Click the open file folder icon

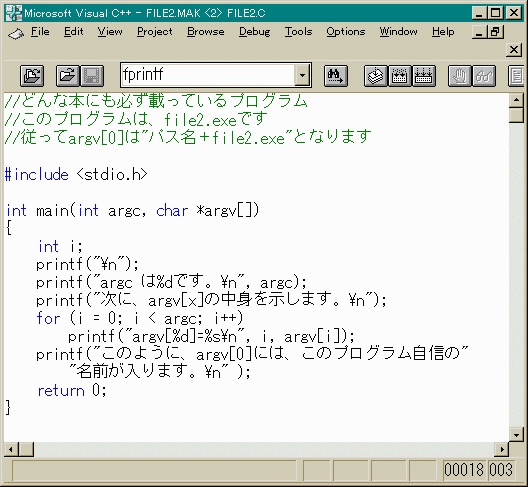(68, 75)
